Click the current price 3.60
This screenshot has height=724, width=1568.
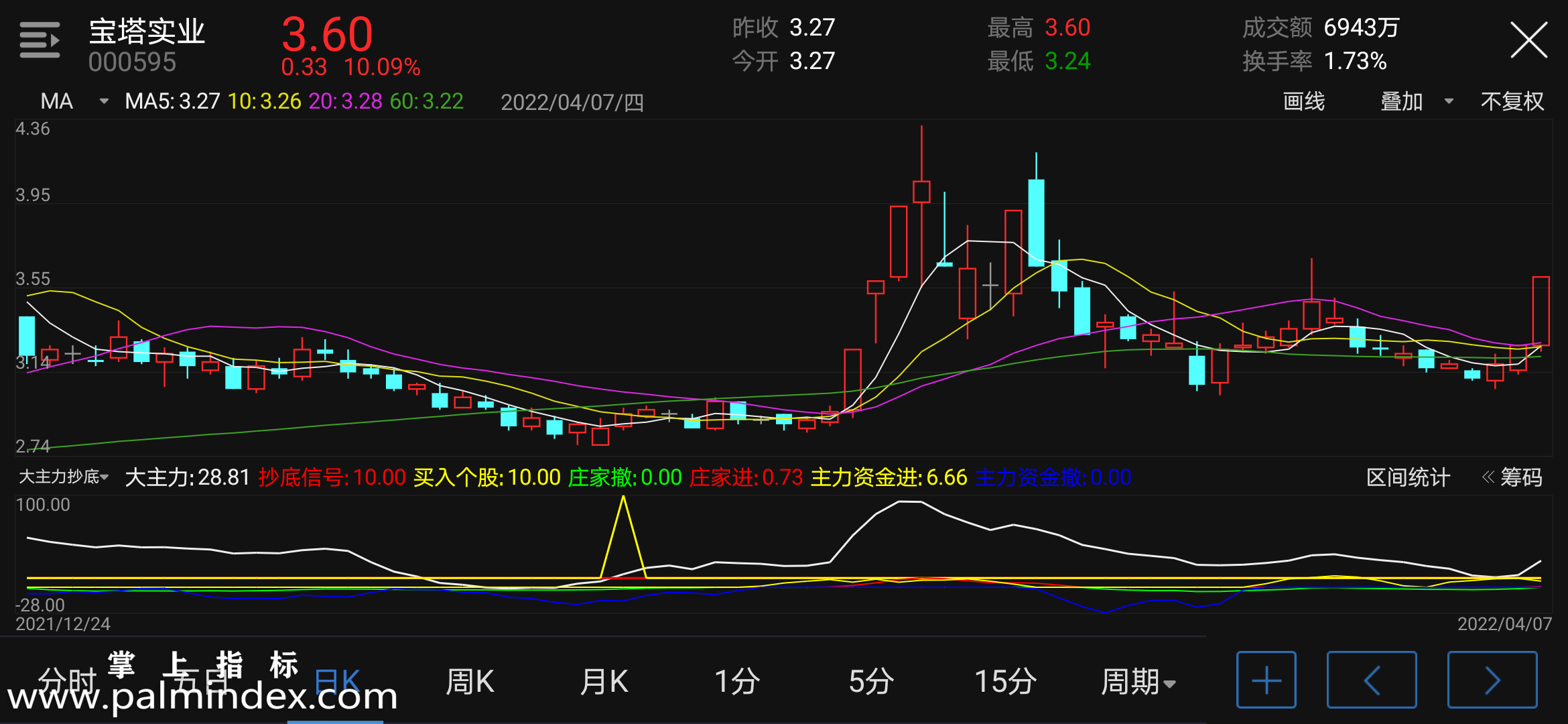(327, 34)
